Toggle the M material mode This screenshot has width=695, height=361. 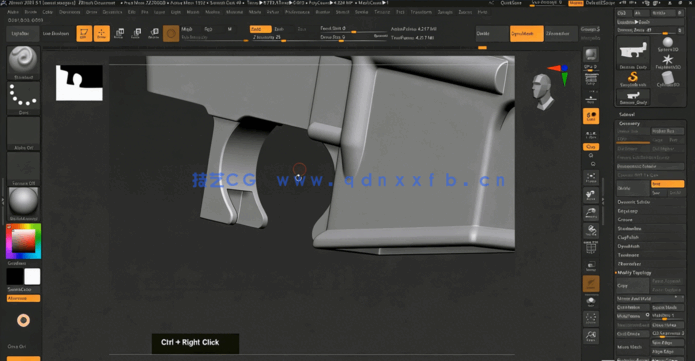230,29
